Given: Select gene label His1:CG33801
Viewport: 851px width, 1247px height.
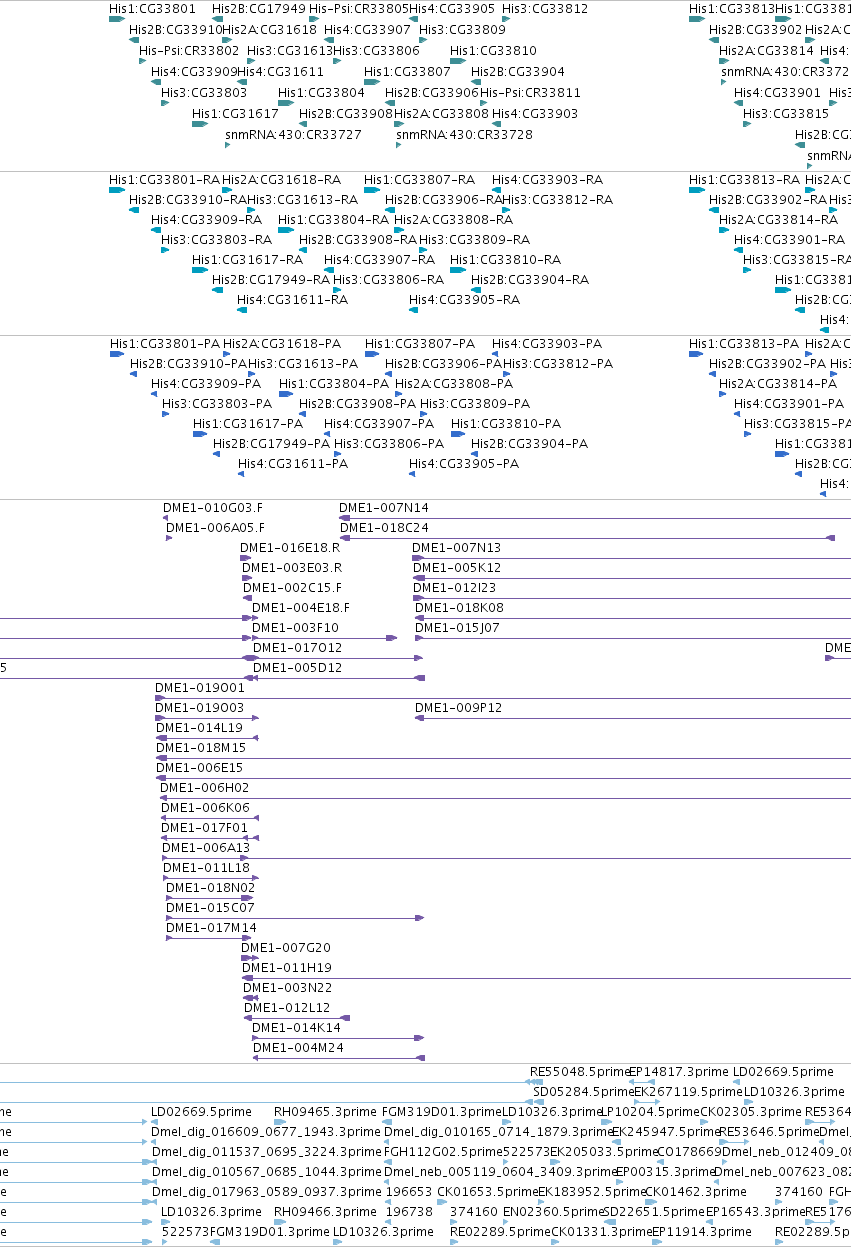Looking at the screenshot, I should pos(151,9).
